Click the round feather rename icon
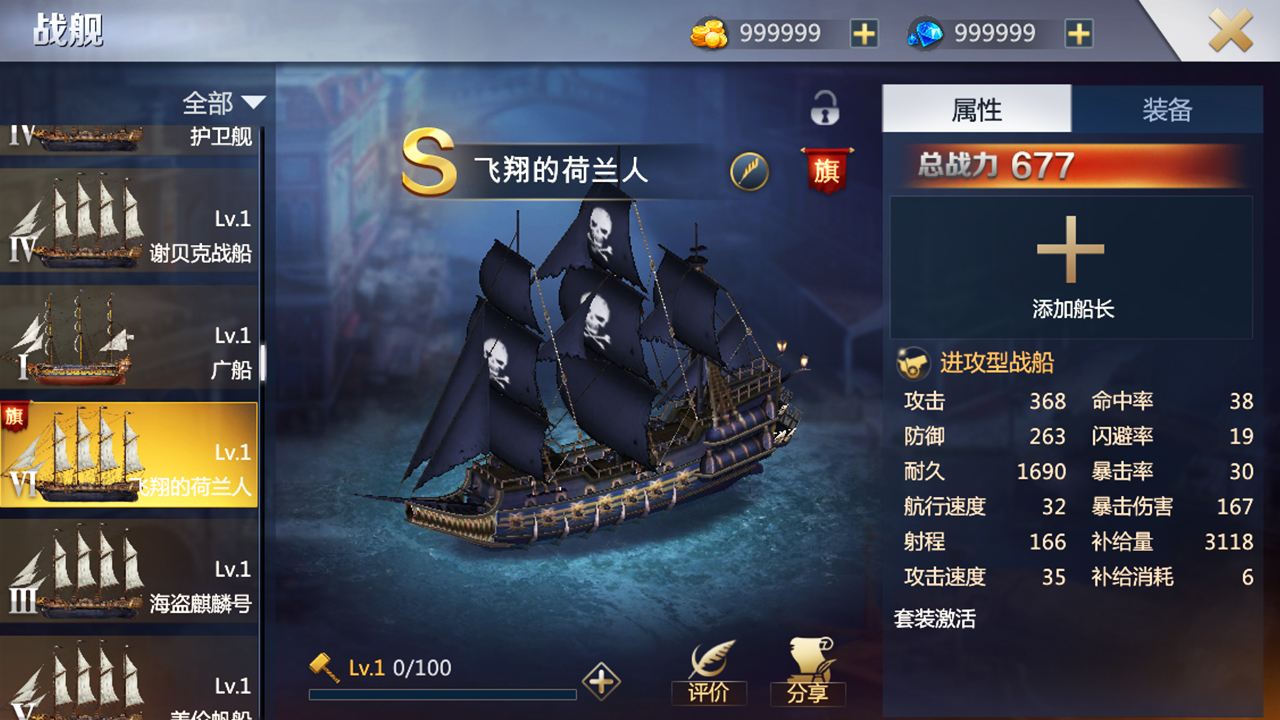The width and height of the screenshot is (1280, 720). click(x=749, y=171)
